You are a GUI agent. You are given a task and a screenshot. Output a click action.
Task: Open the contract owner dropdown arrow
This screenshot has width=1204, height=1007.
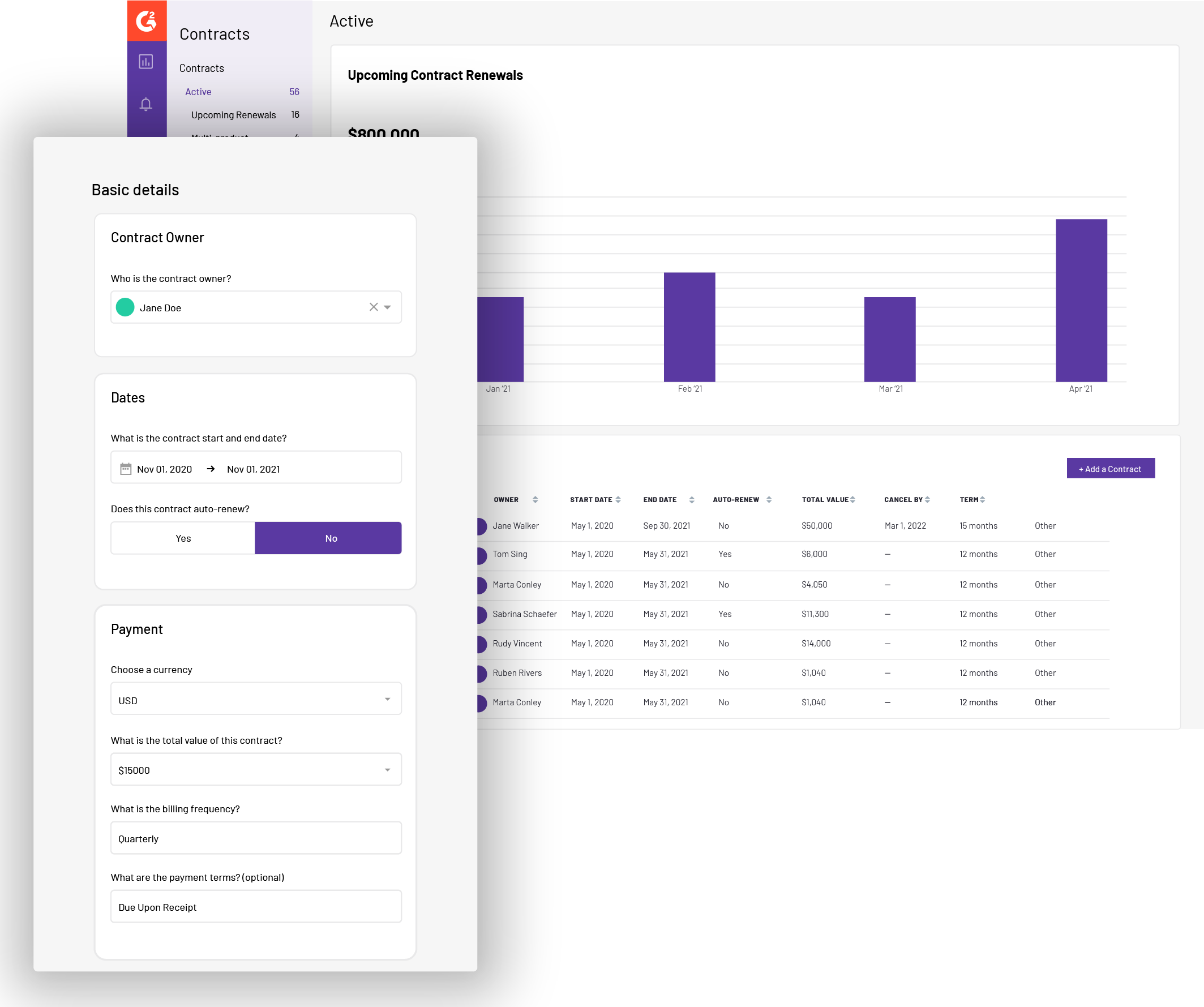click(388, 307)
